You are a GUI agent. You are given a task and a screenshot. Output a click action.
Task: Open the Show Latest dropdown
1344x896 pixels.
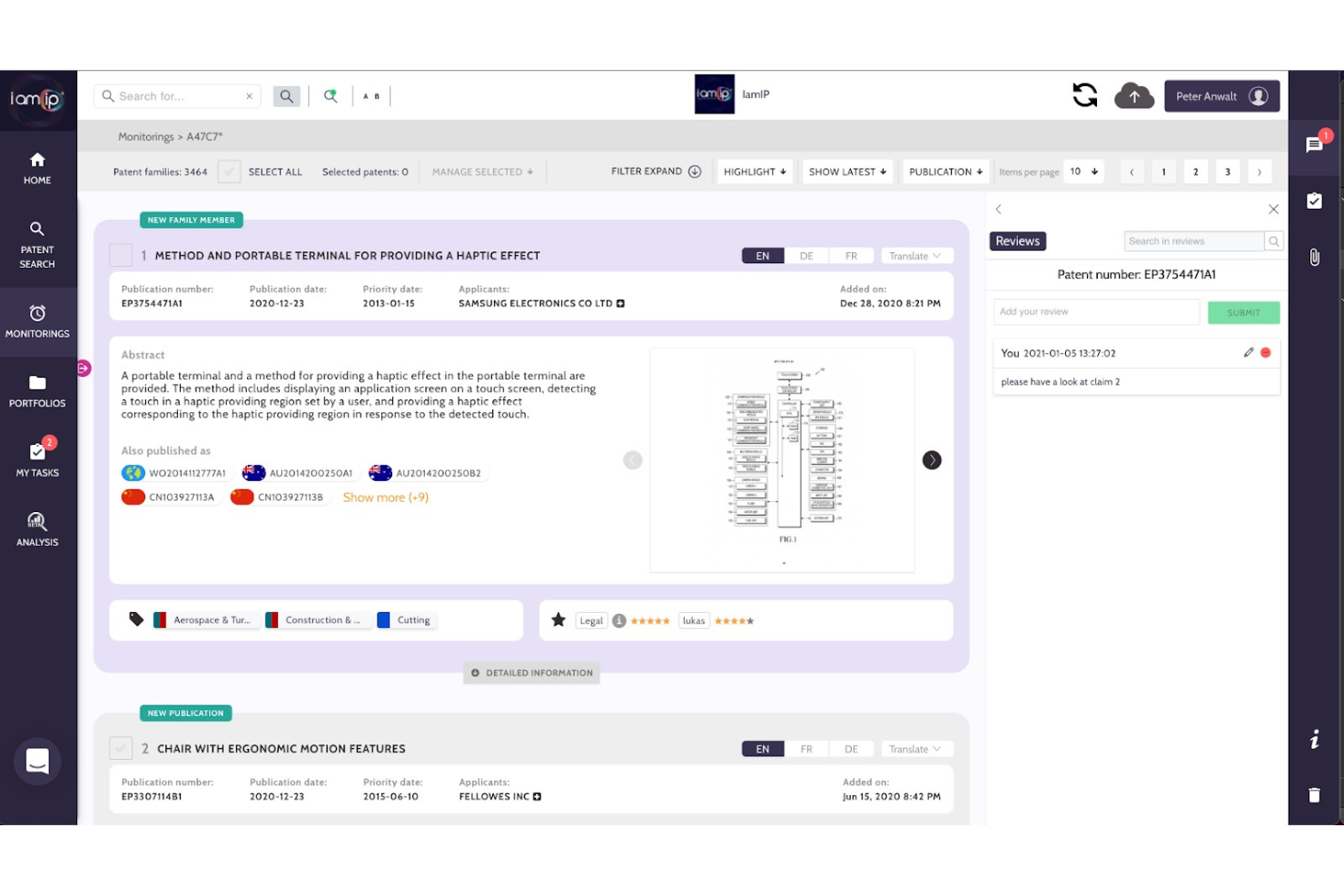pyautogui.click(x=847, y=172)
